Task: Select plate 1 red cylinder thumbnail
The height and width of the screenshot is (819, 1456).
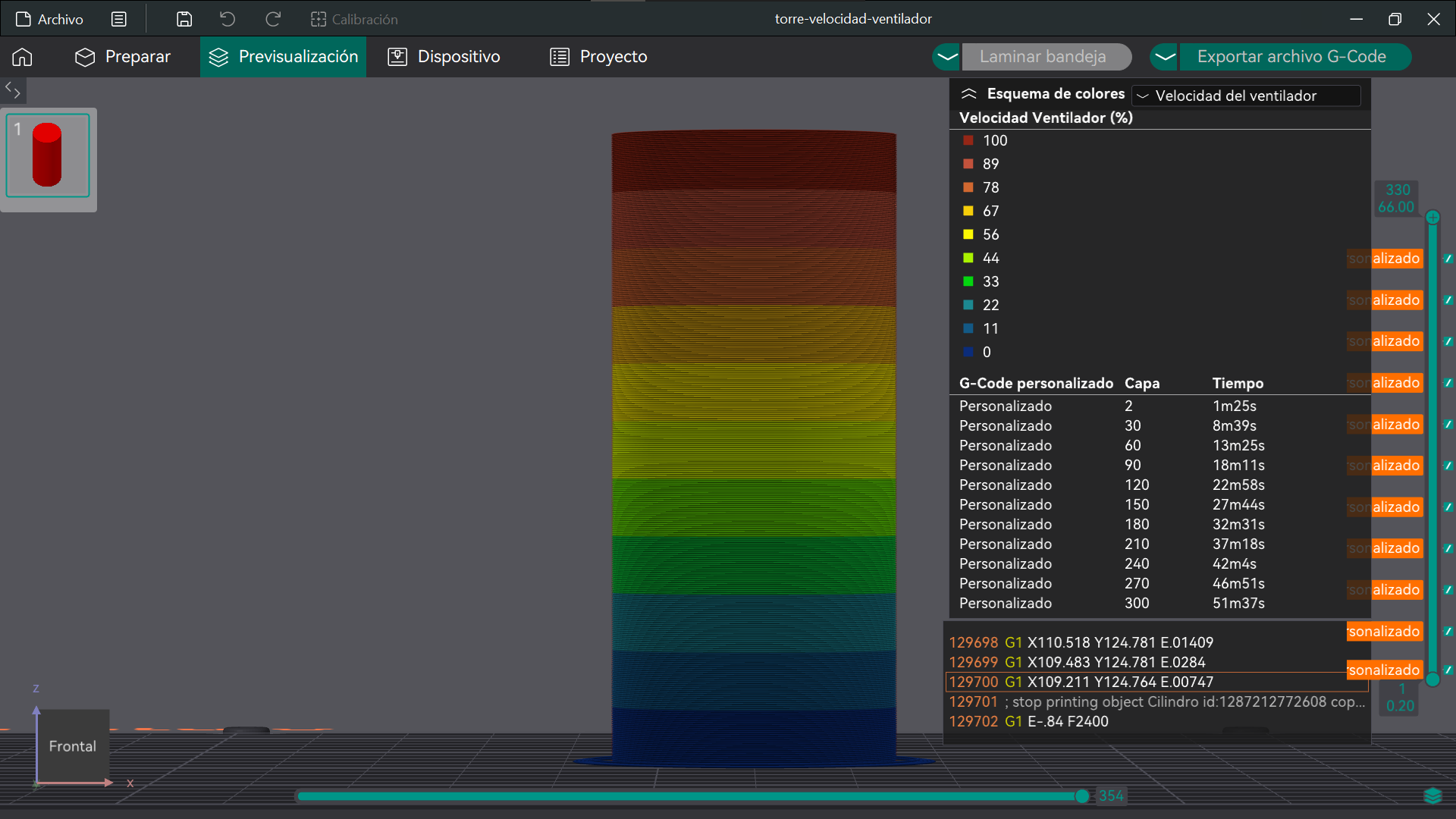Action: (x=48, y=155)
